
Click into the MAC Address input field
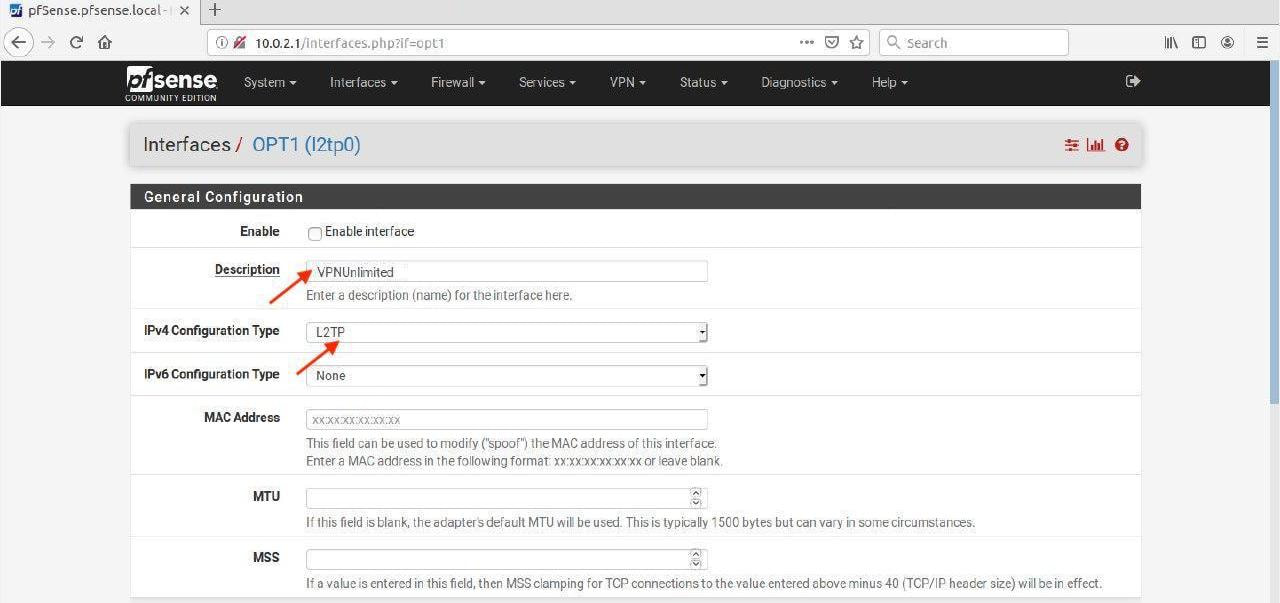(506, 420)
